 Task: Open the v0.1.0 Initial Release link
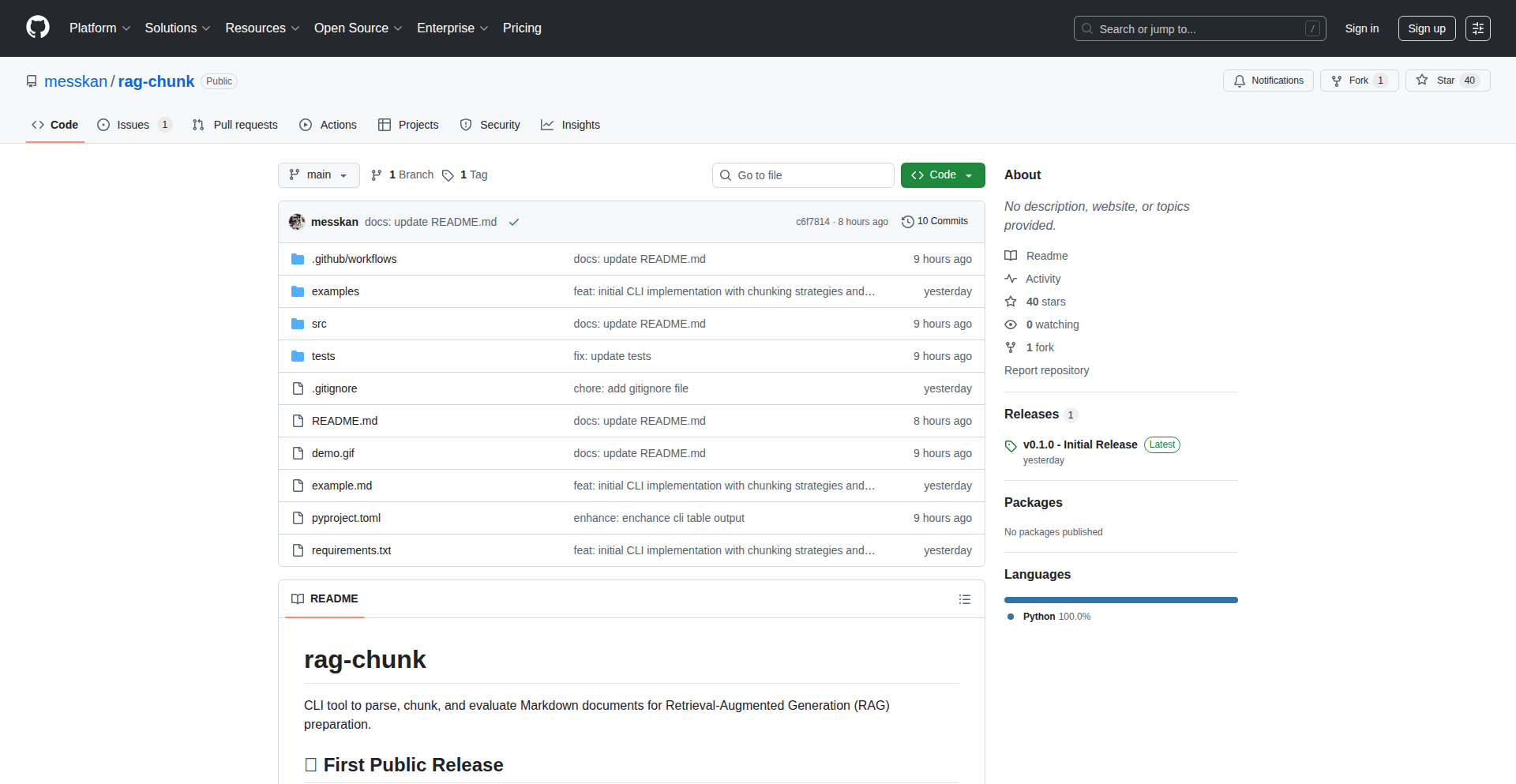1079,445
